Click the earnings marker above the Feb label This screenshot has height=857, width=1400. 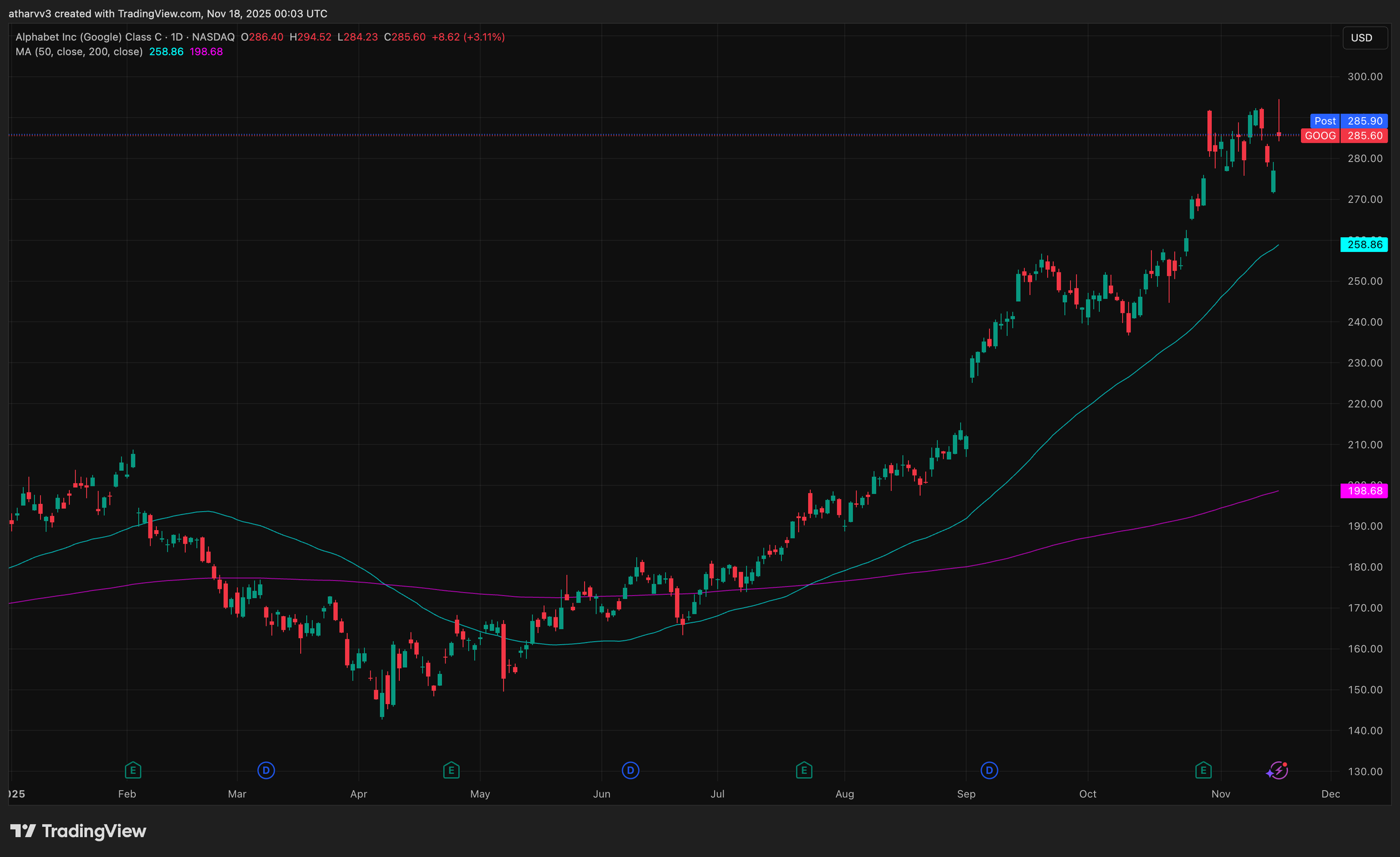133,771
